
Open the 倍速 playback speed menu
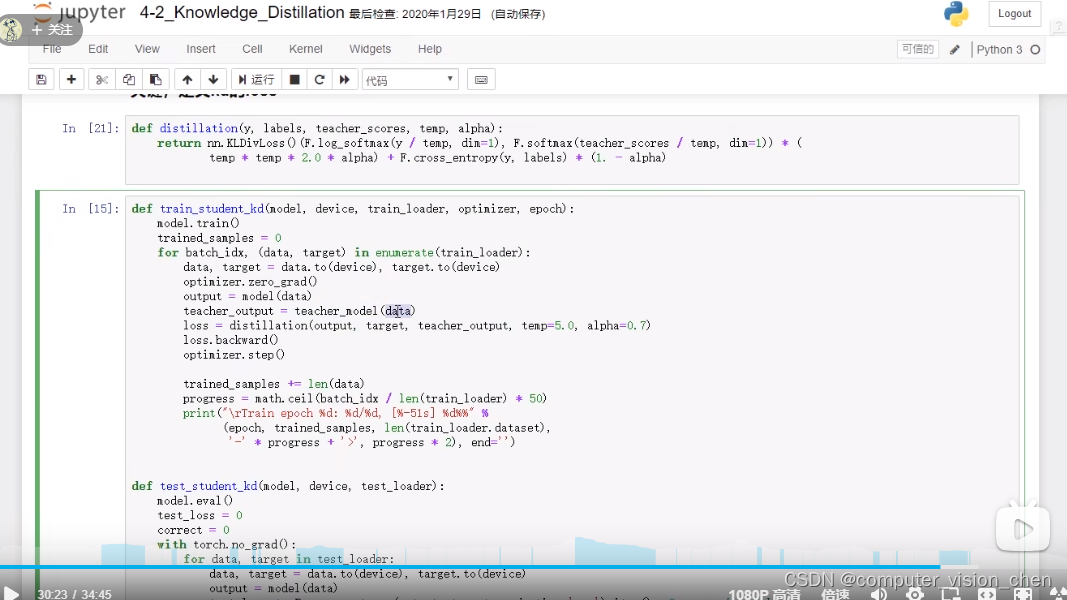(x=835, y=594)
